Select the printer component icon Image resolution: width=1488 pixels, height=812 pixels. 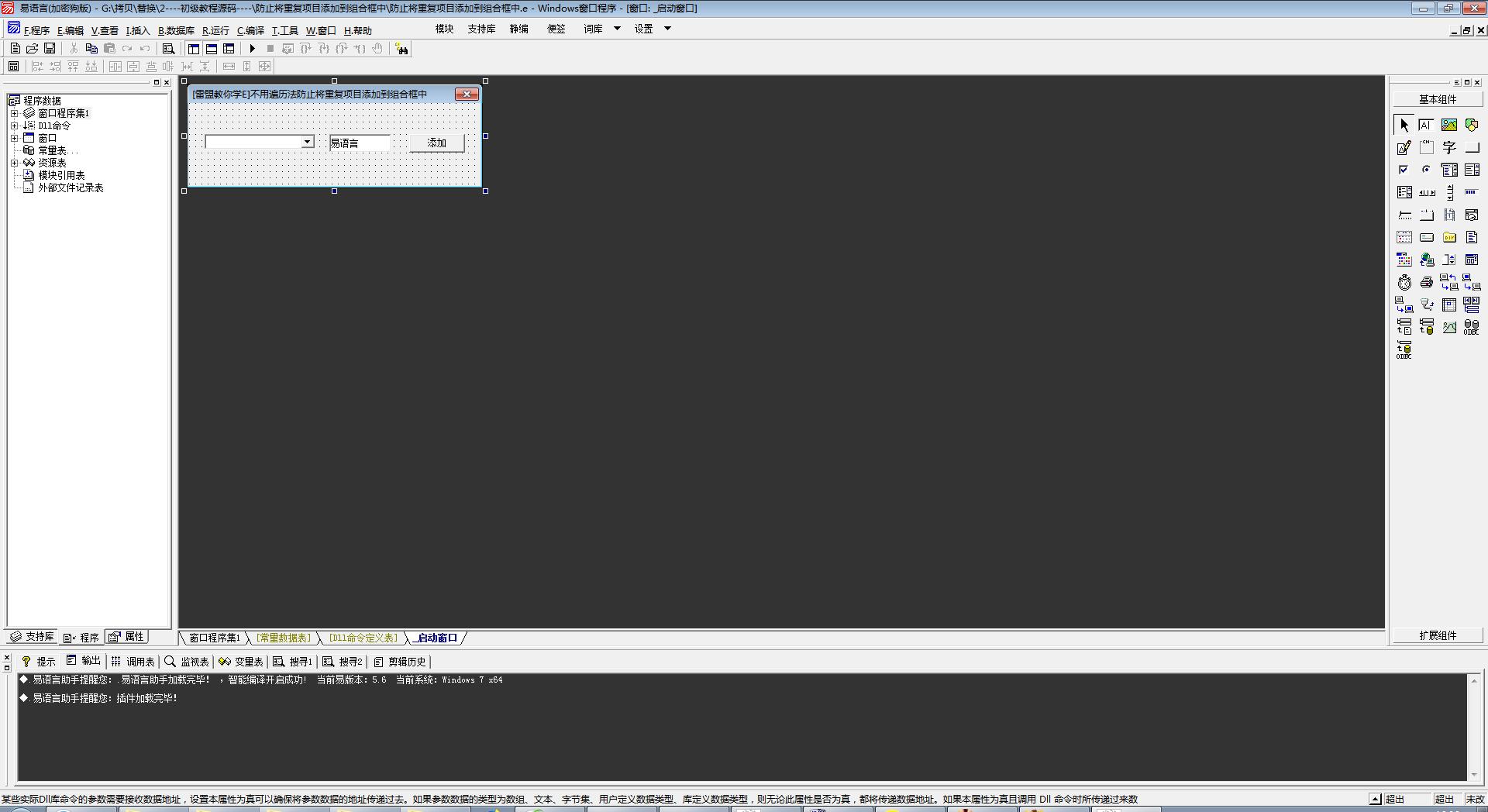pyautogui.click(x=1426, y=282)
